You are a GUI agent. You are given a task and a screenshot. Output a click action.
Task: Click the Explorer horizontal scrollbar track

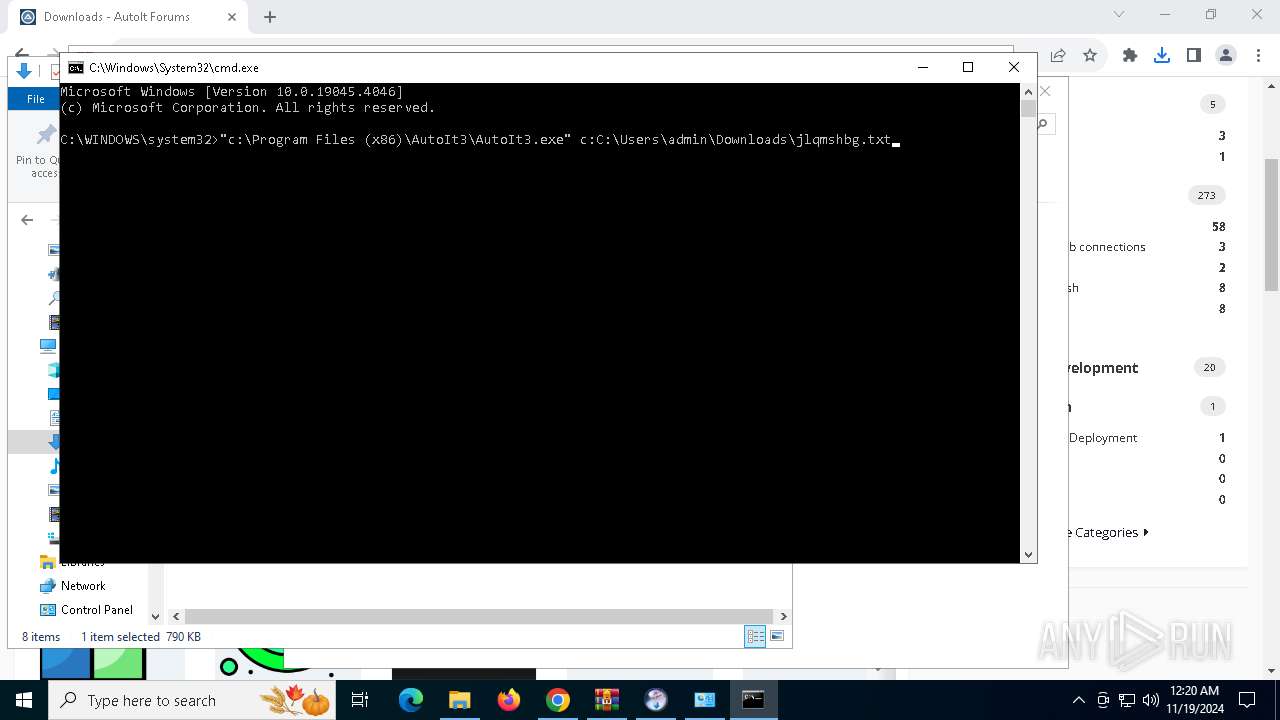[x=480, y=616]
